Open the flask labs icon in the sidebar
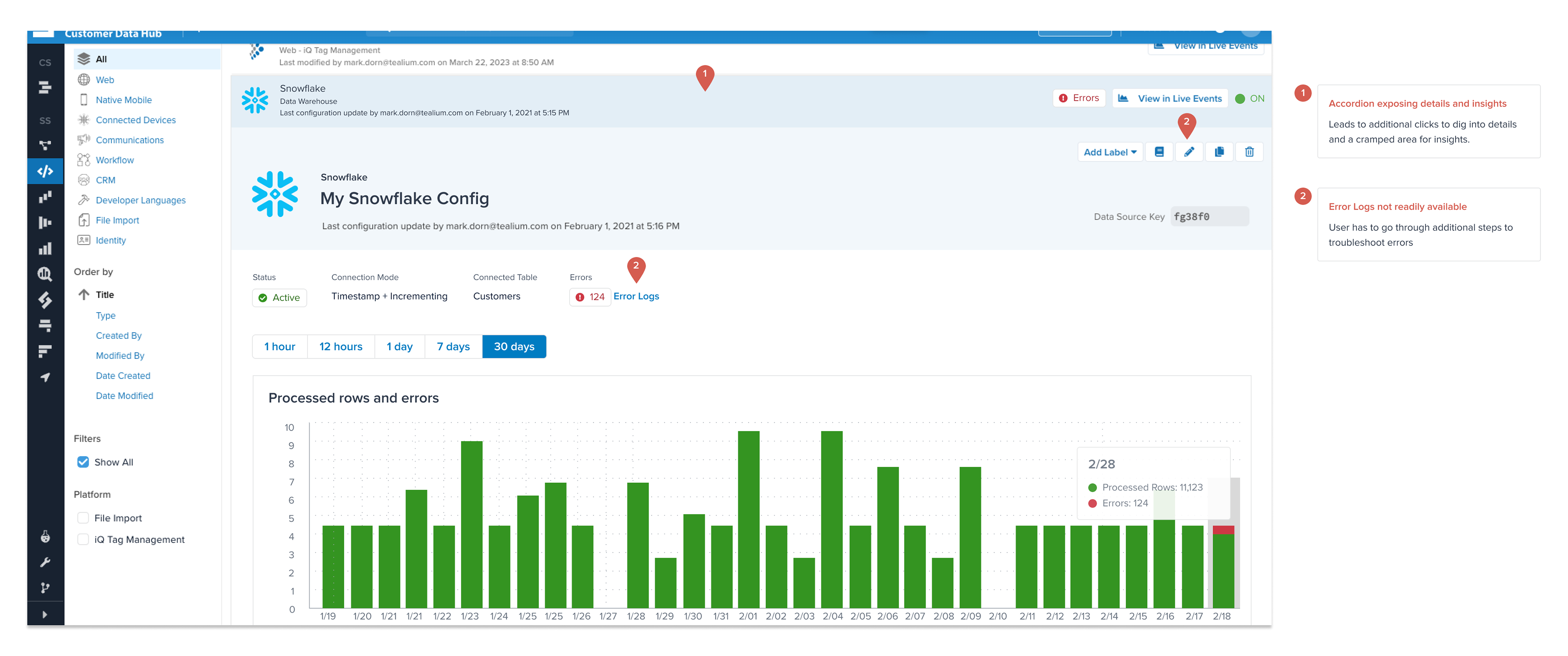The height and width of the screenshot is (656, 1568). (x=45, y=537)
